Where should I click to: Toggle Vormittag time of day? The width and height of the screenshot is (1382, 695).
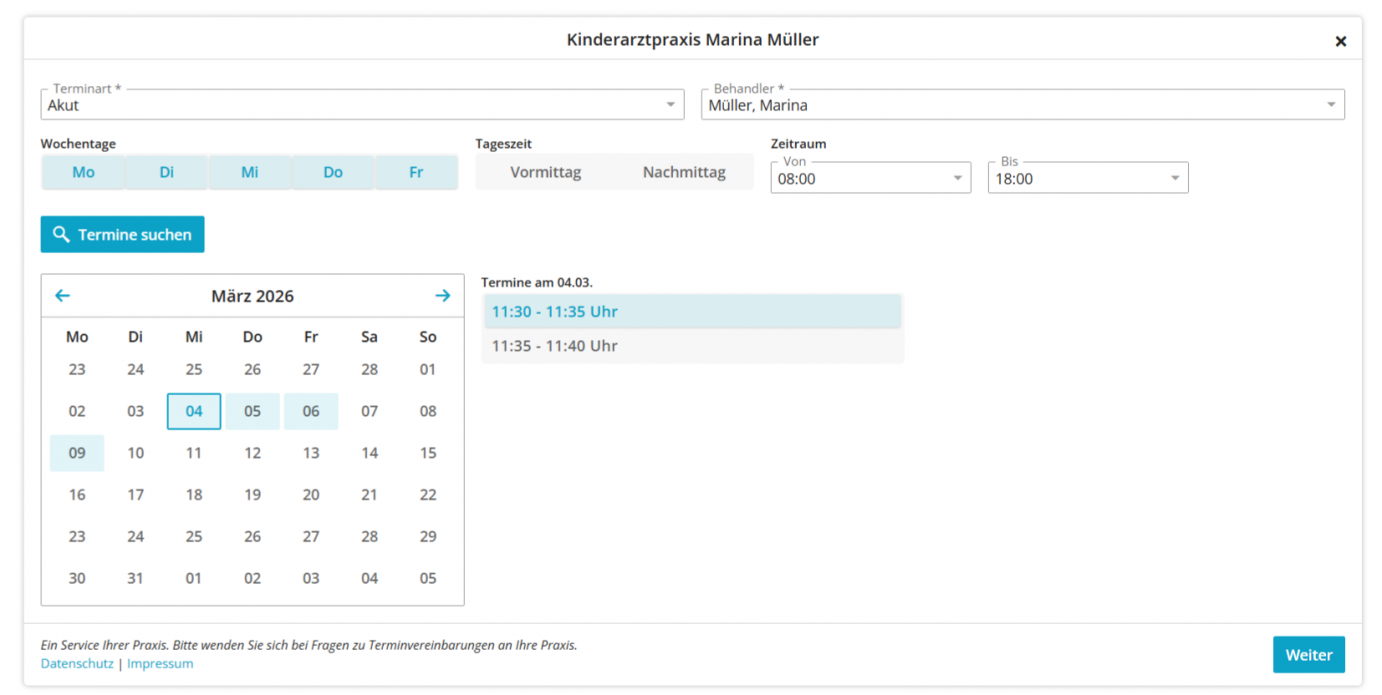(546, 172)
